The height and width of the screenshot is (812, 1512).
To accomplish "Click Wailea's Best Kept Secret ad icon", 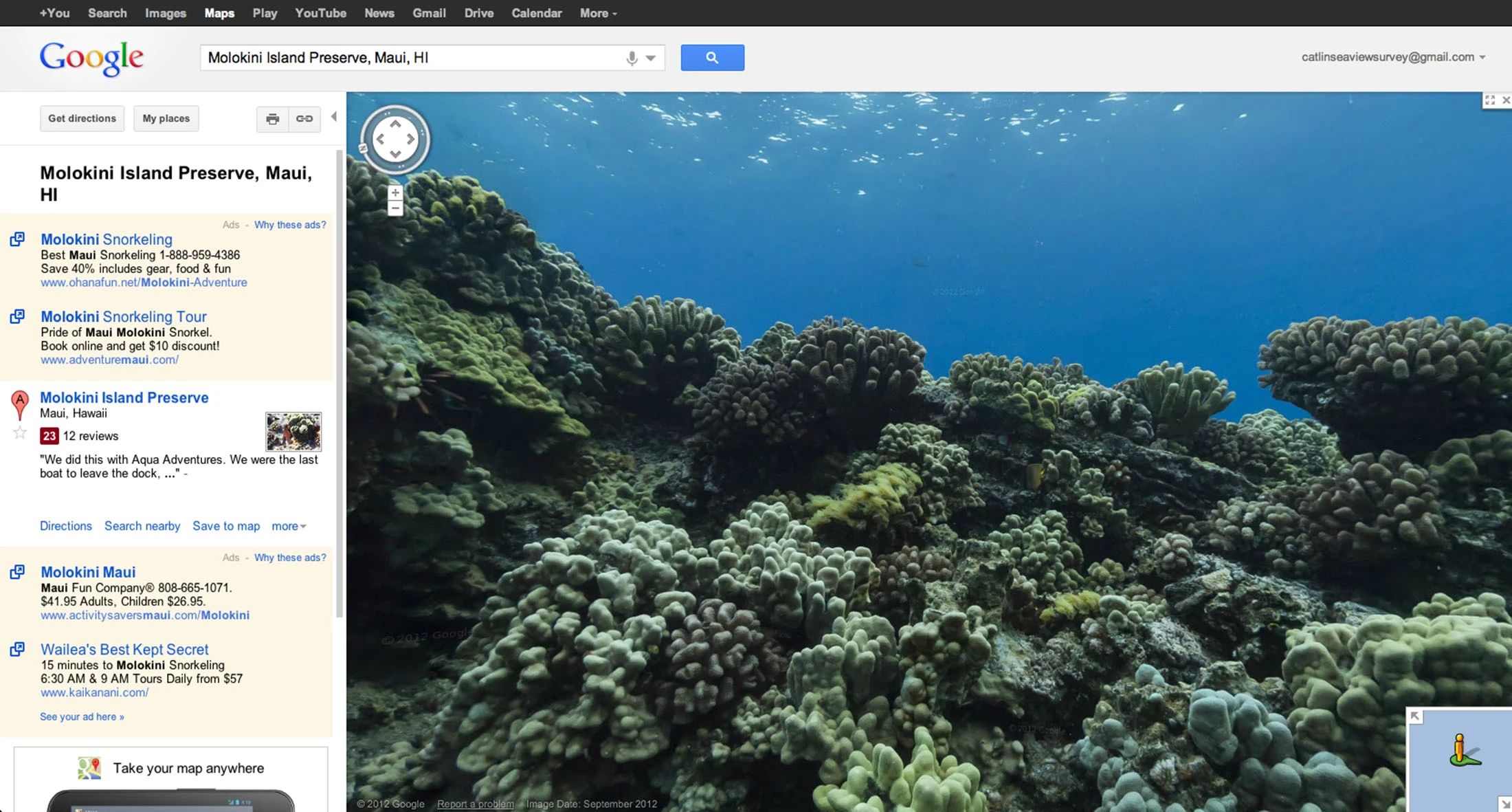I will 17,649.
